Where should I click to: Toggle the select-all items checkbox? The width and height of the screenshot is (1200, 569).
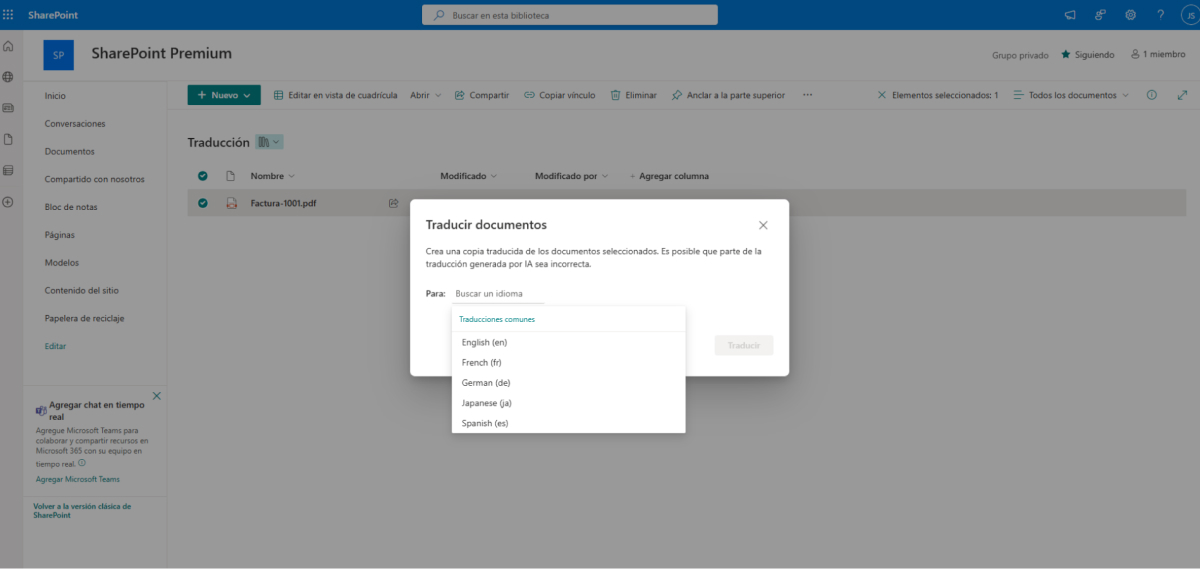[203, 176]
